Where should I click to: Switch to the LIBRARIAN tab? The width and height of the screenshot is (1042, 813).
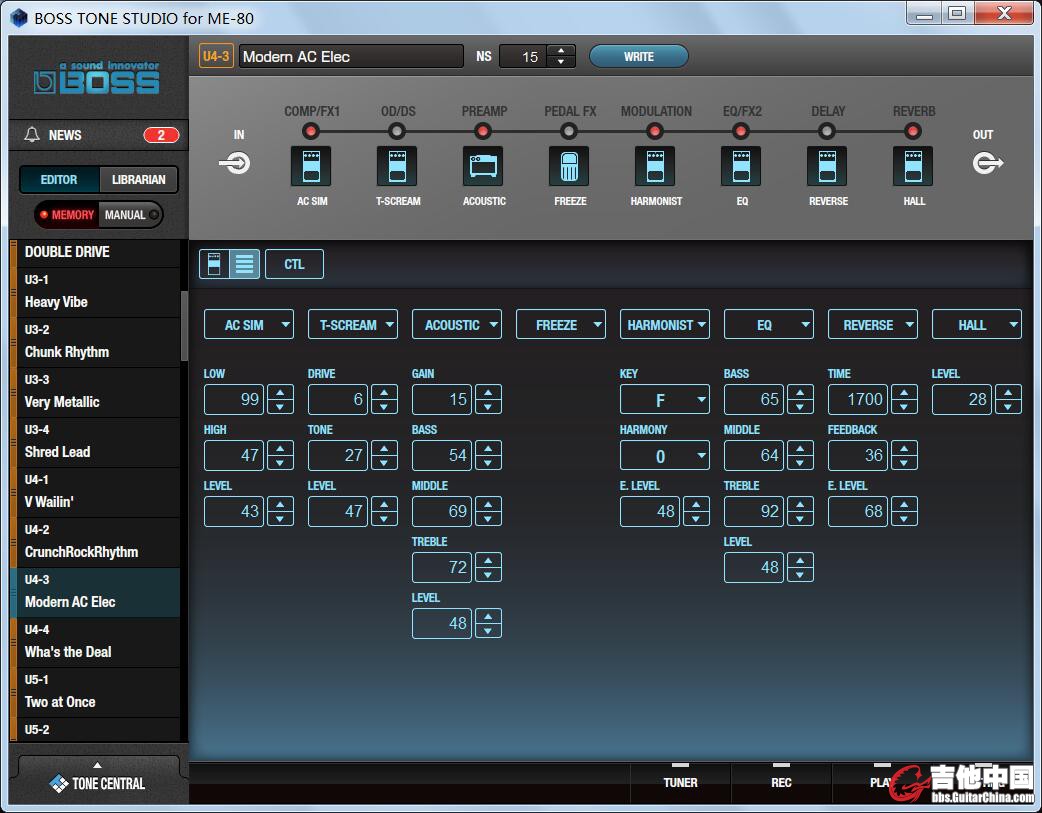tap(139, 180)
